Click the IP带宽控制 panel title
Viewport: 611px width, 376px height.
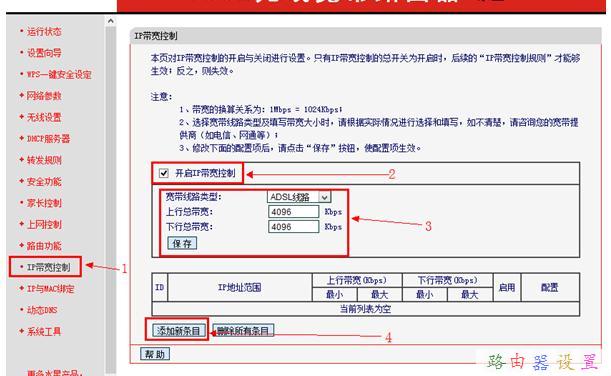(x=156, y=36)
